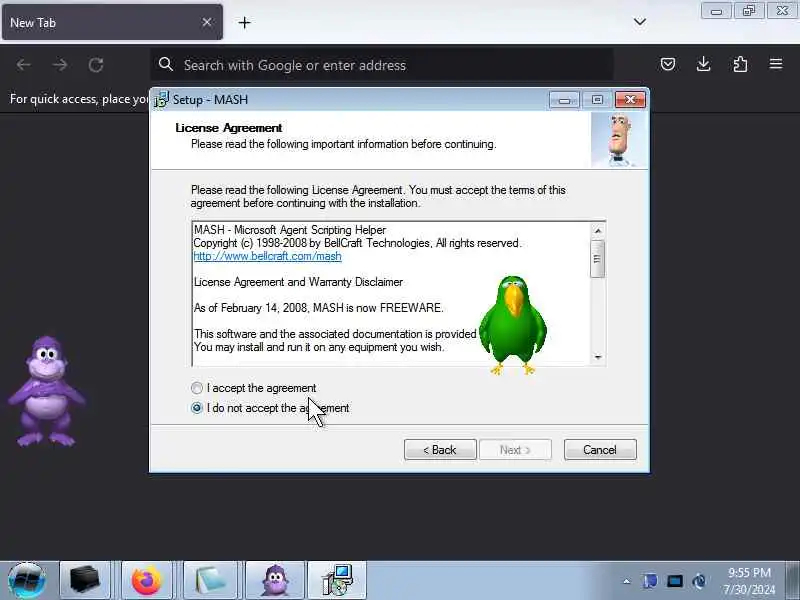Restore down the browser window
800x600 pixels.
tap(749, 11)
